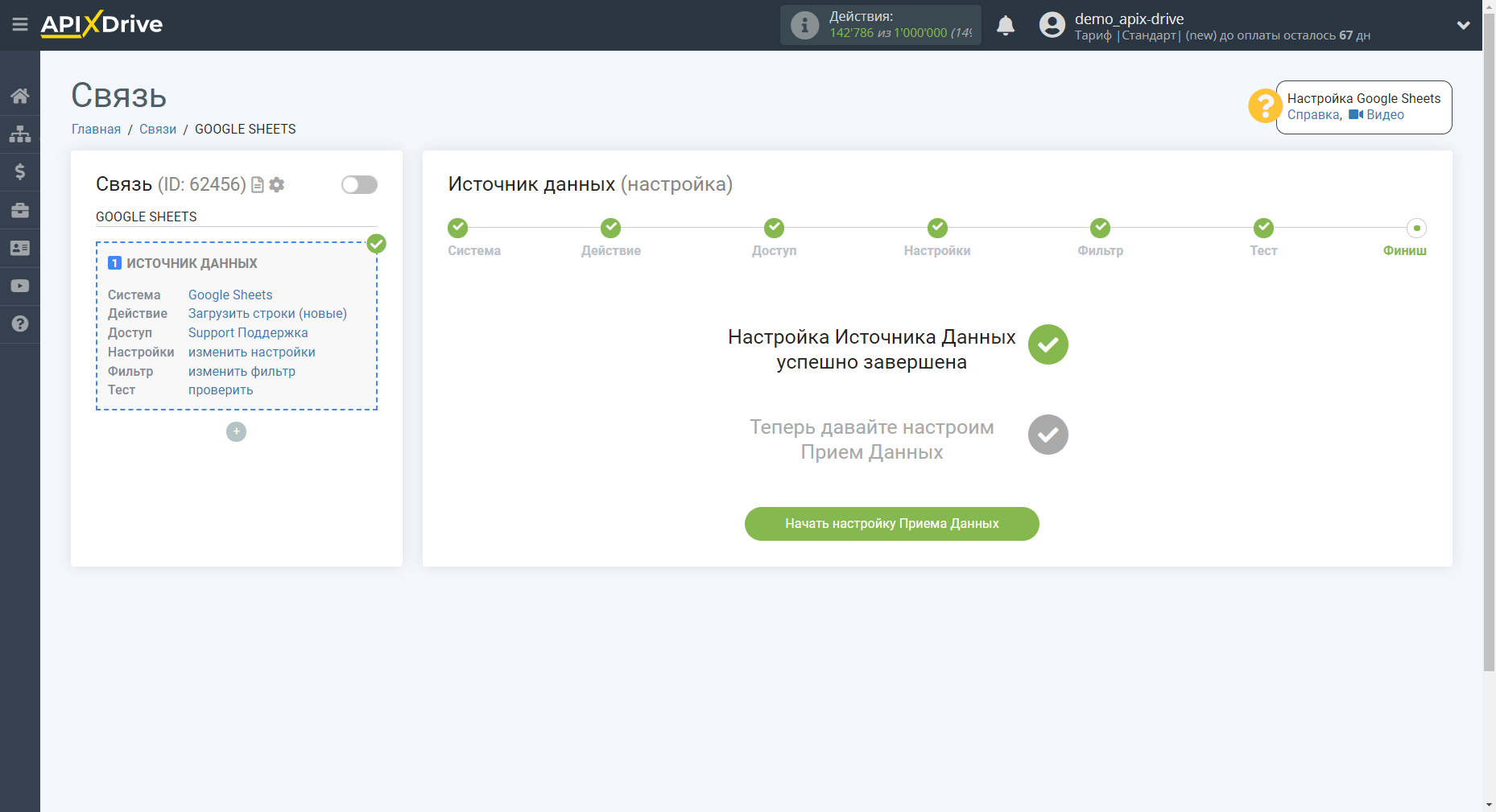
Task: Open the notifications bell
Action: point(1006,26)
